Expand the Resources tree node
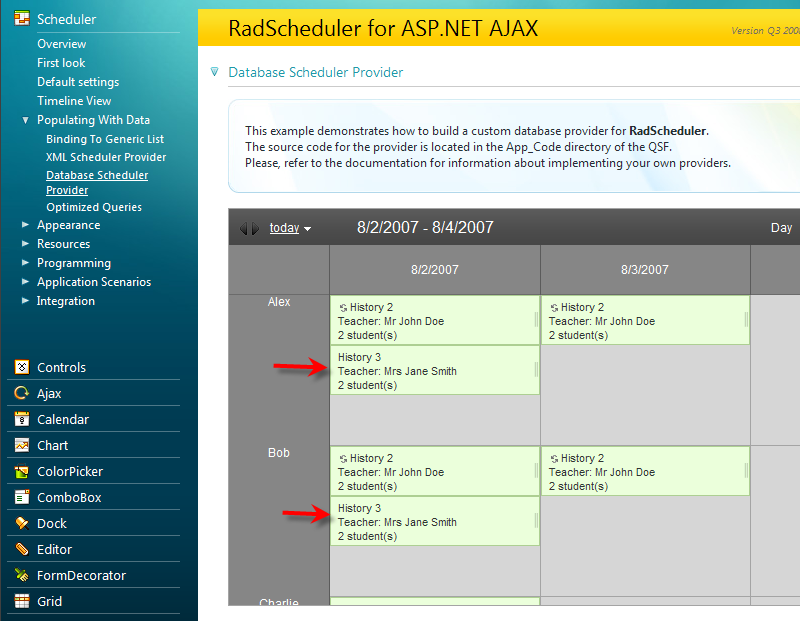This screenshot has height=621, width=800. (25, 243)
